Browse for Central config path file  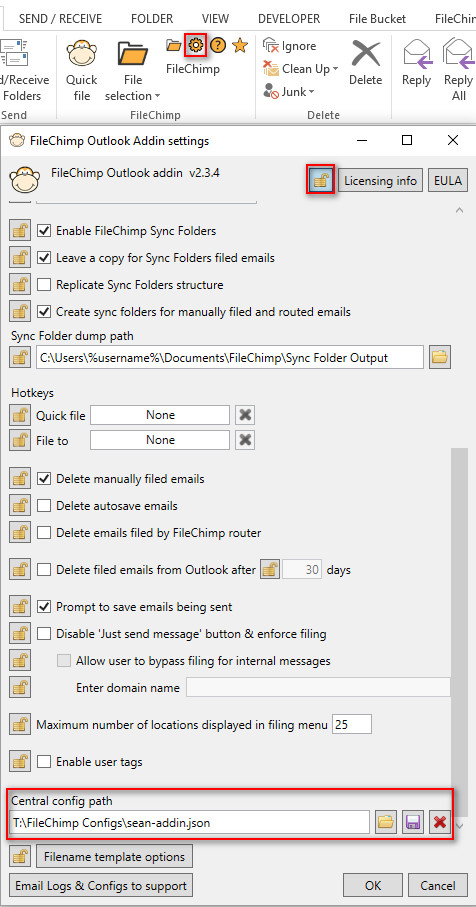(386, 822)
